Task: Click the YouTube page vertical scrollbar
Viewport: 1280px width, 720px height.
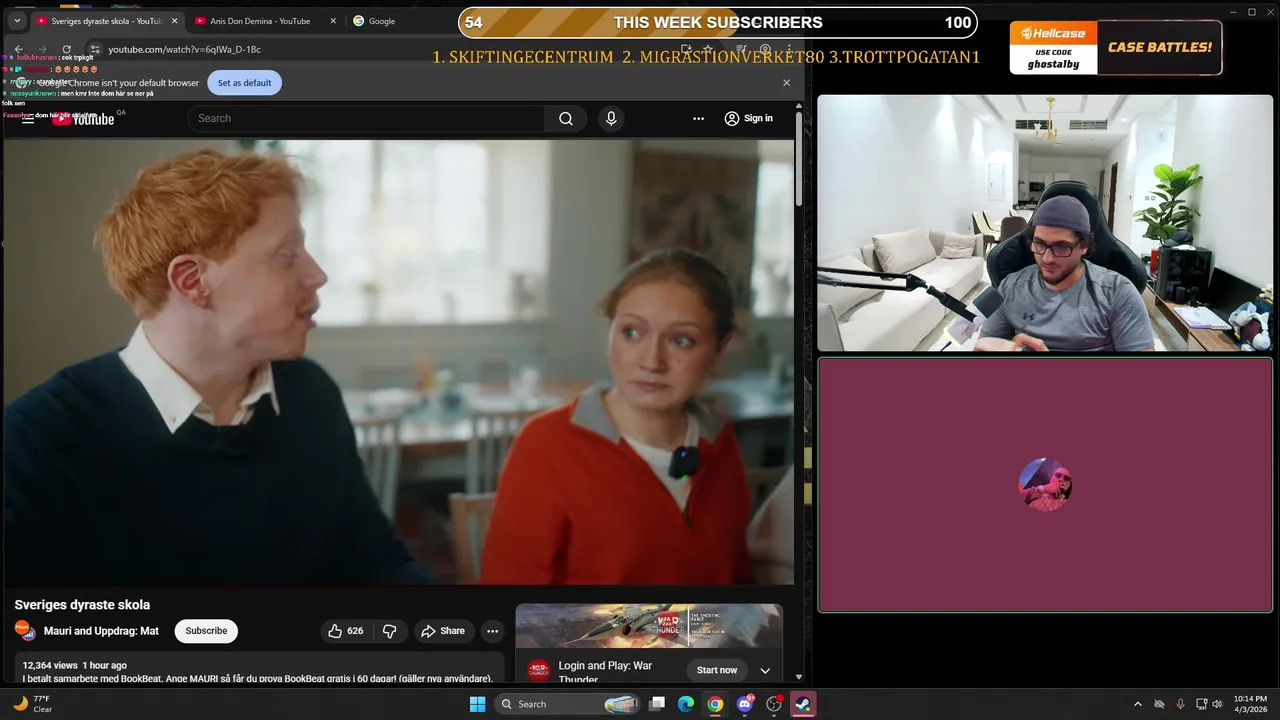Action: click(798, 158)
